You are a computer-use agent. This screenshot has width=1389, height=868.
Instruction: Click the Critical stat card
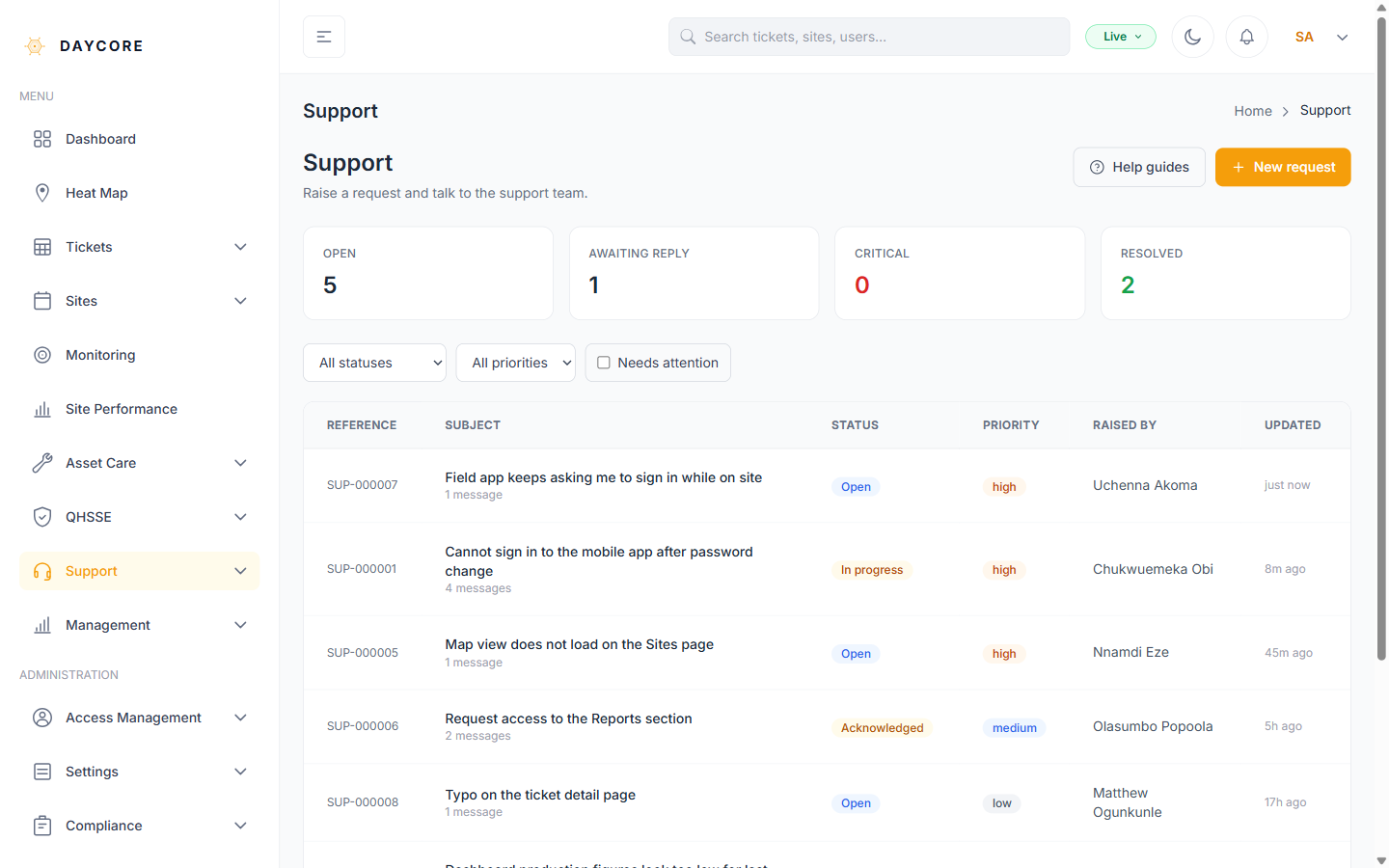pyautogui.click(x=960, y=273)
